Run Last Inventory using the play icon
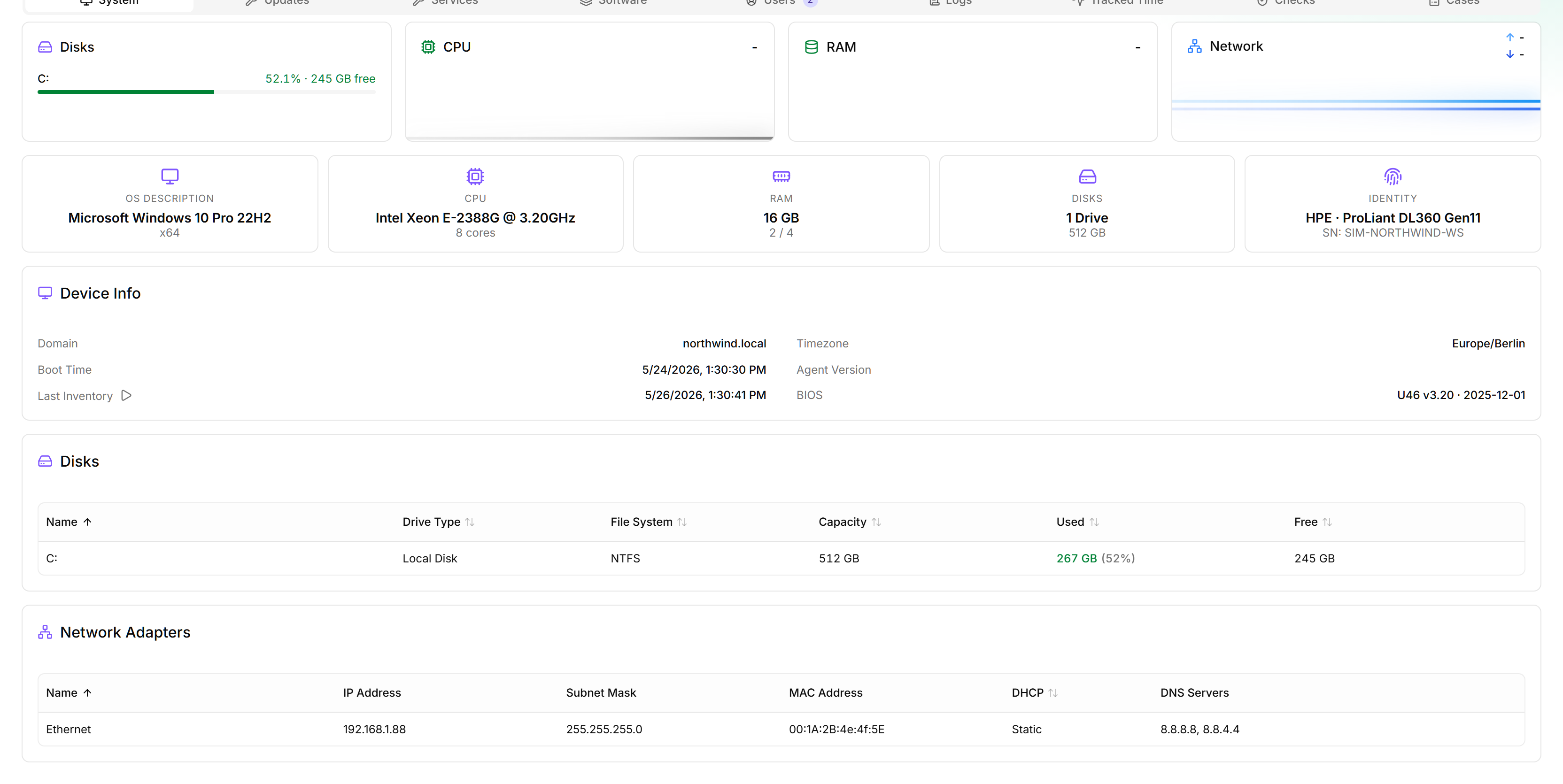The height and width of the screenshot is (784, 1563). (x=126, y=395)
